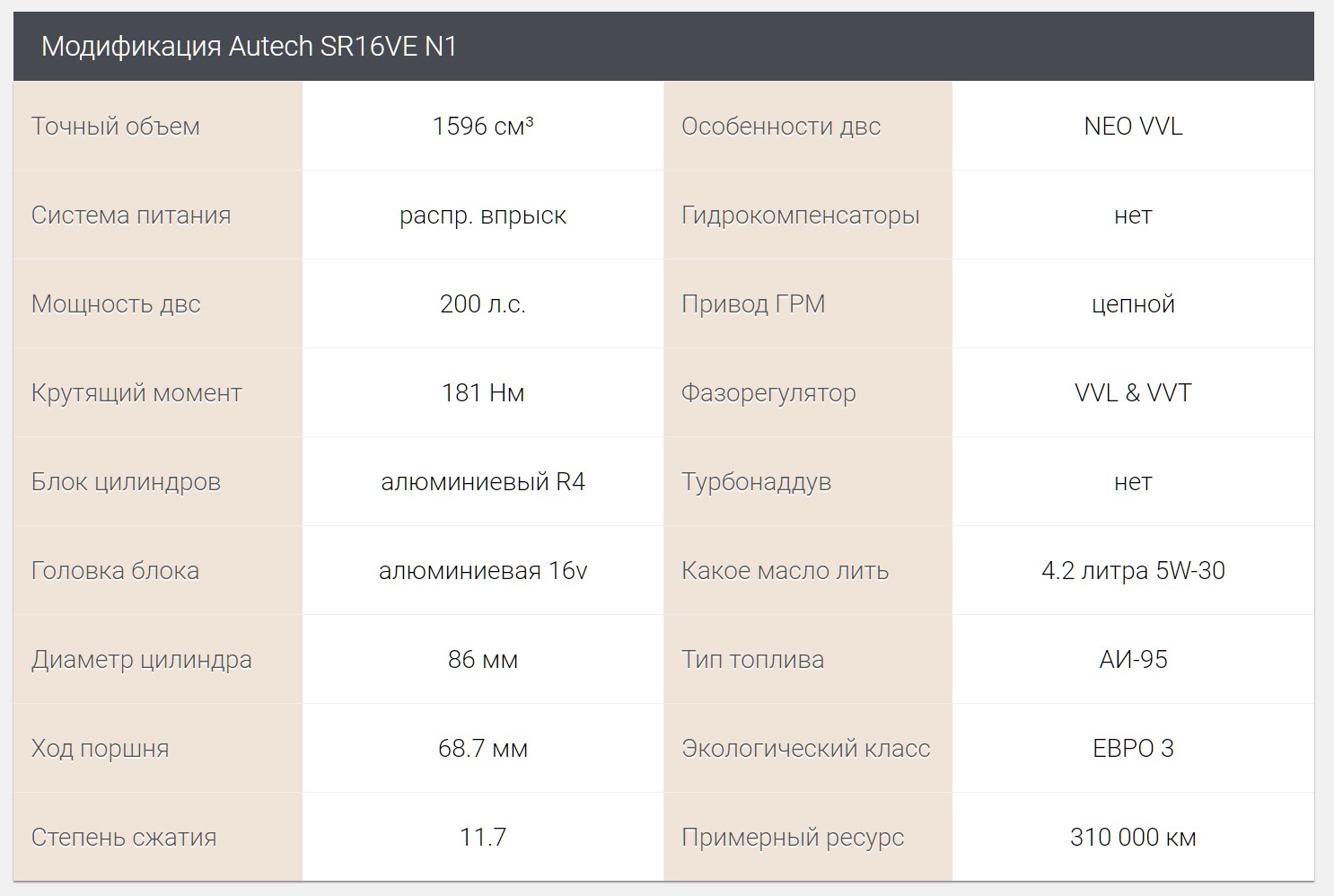Select the "Примерный ресурс" label
The image size is (1334, 896).
pyautogui.click(x=793, y=838)
